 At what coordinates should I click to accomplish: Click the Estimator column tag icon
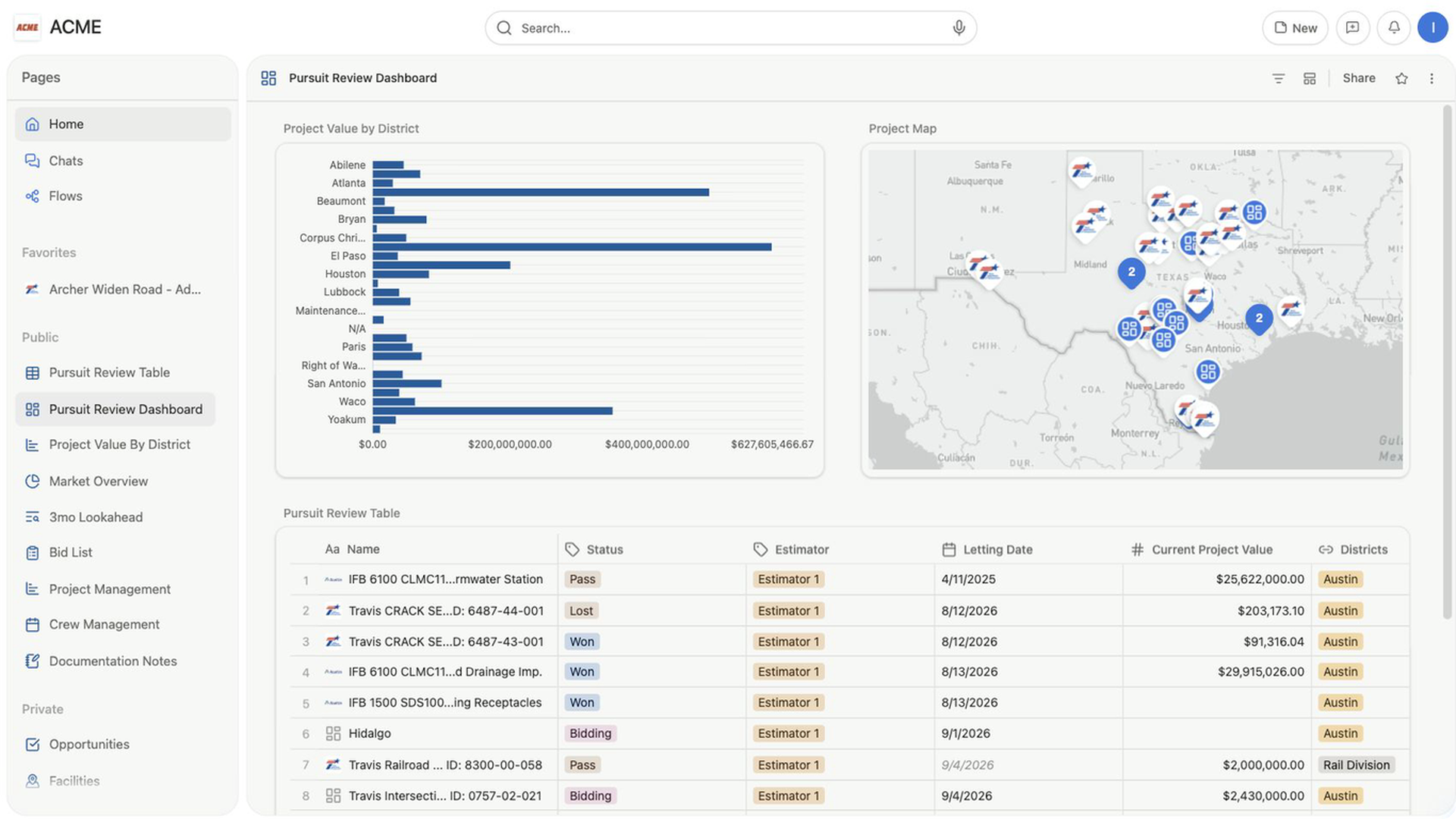pos(761,549)
